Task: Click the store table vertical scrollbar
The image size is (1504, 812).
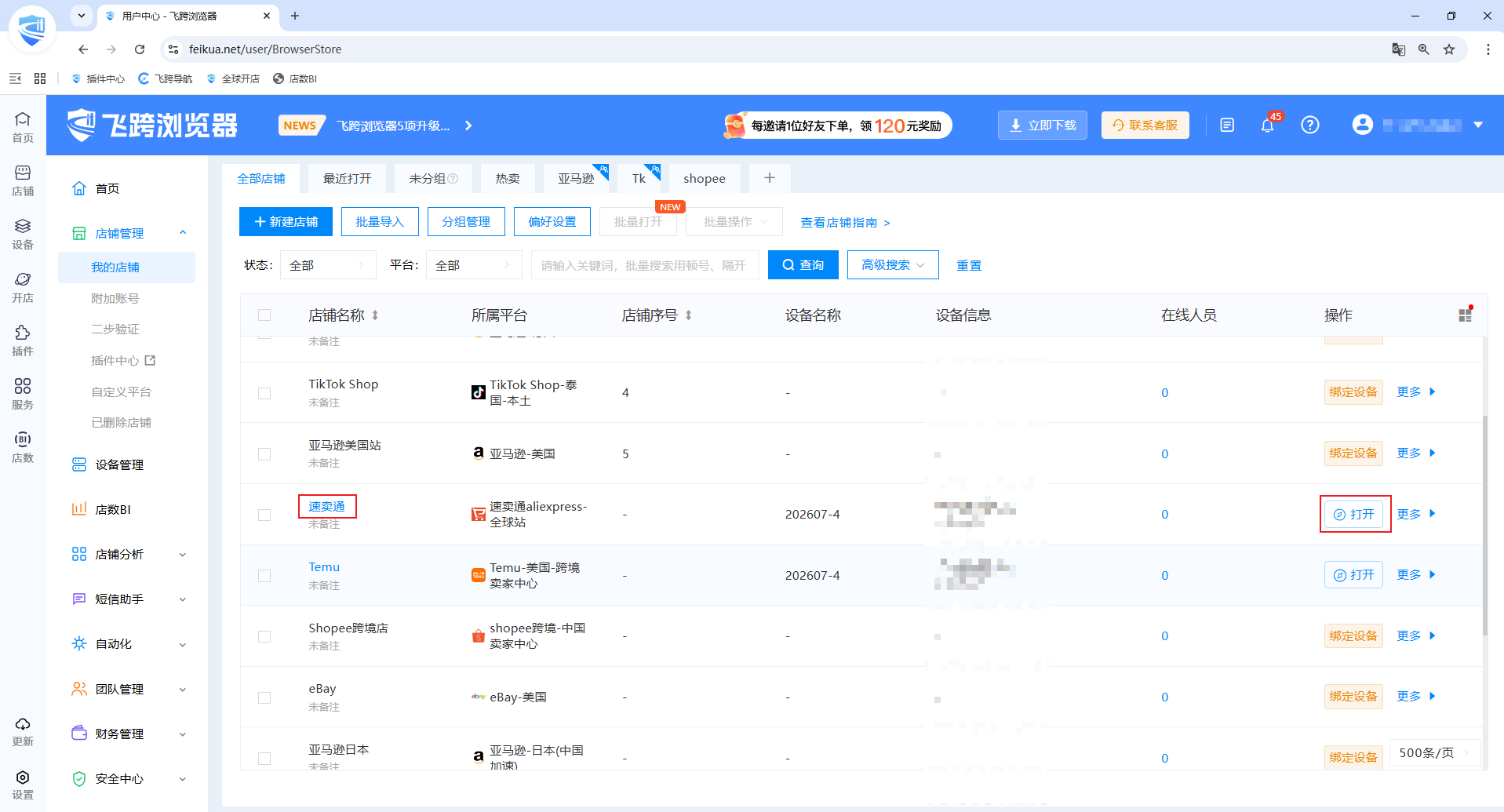Action: coord(1484,526)
